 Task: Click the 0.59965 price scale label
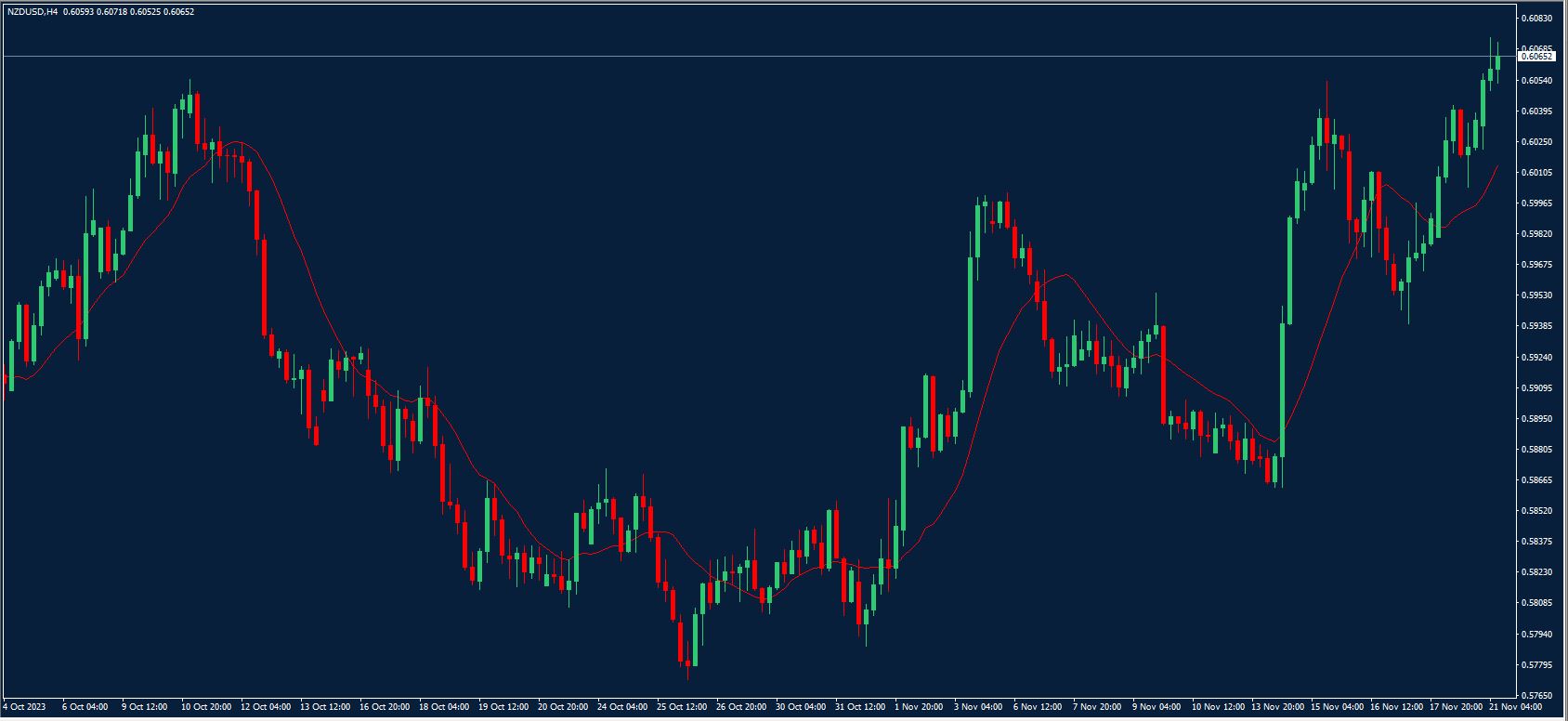[1538, 203]
